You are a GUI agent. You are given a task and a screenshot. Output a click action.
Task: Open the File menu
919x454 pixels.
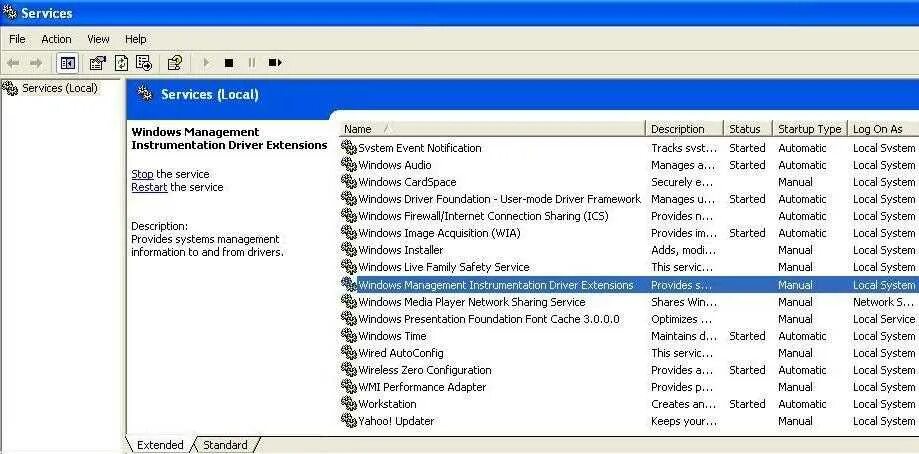(17, 39)
